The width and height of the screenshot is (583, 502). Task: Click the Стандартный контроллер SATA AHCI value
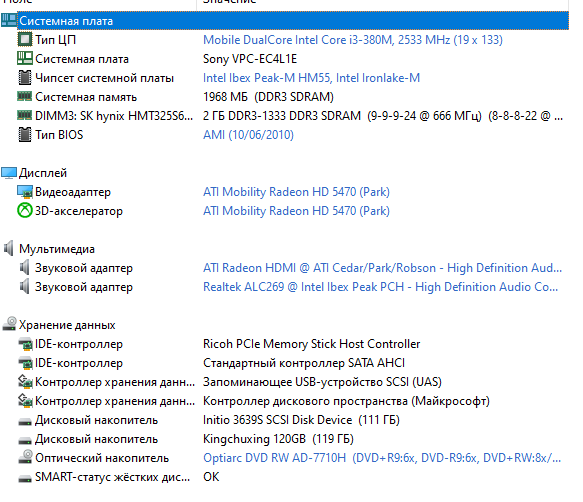(x=304, y=363)
